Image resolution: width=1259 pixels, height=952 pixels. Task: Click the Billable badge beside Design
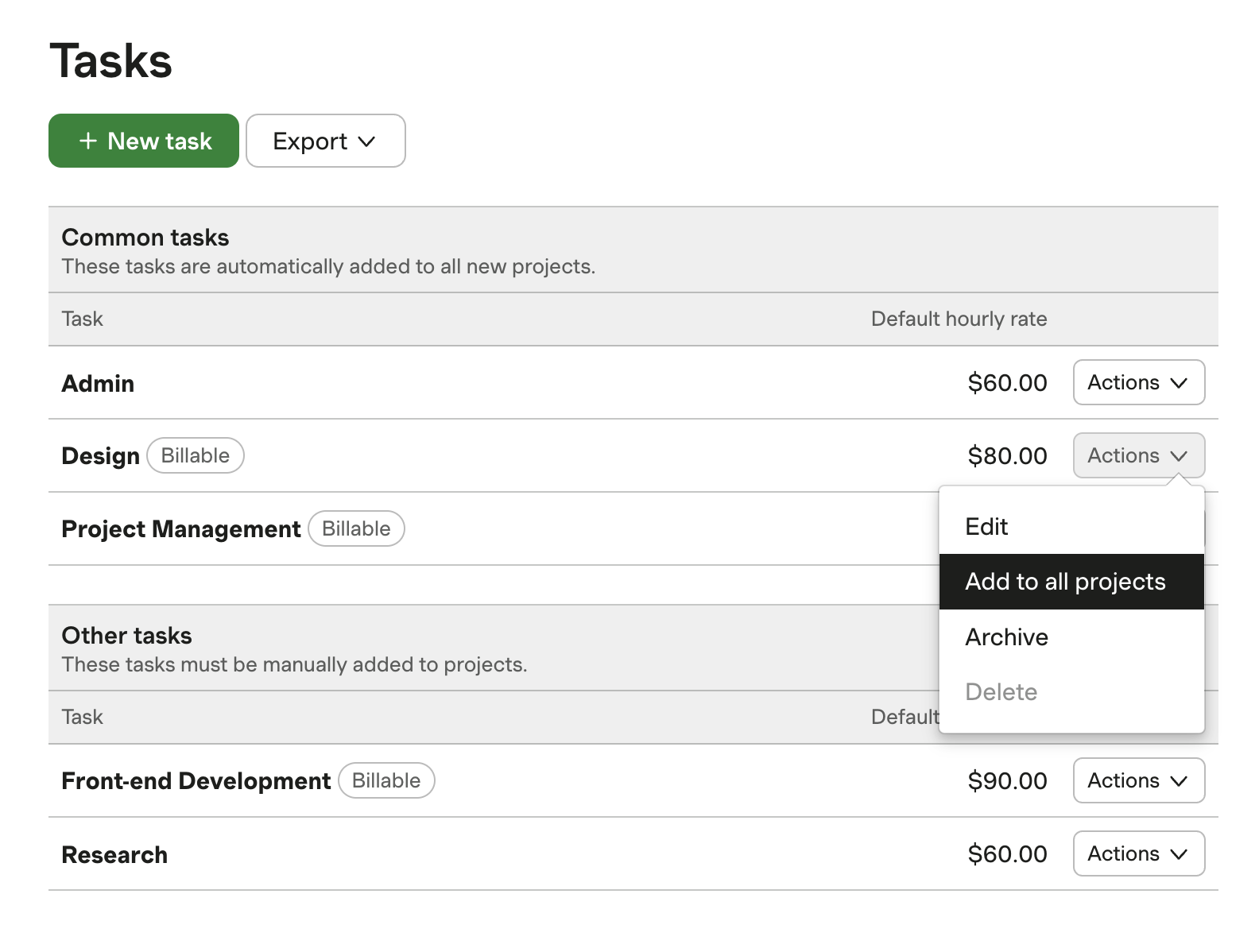(196, 455)
